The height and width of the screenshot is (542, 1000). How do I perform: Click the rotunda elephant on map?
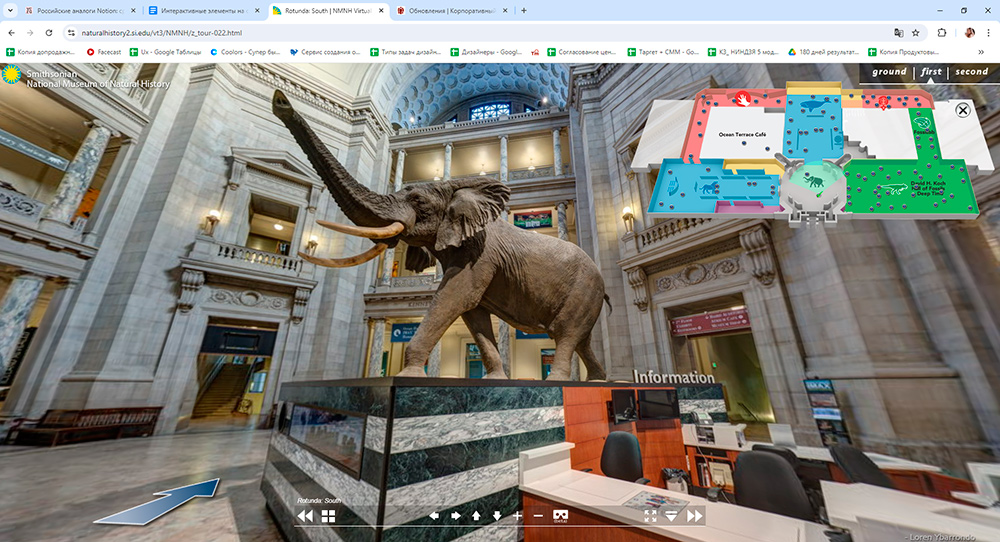coord(814,183)
